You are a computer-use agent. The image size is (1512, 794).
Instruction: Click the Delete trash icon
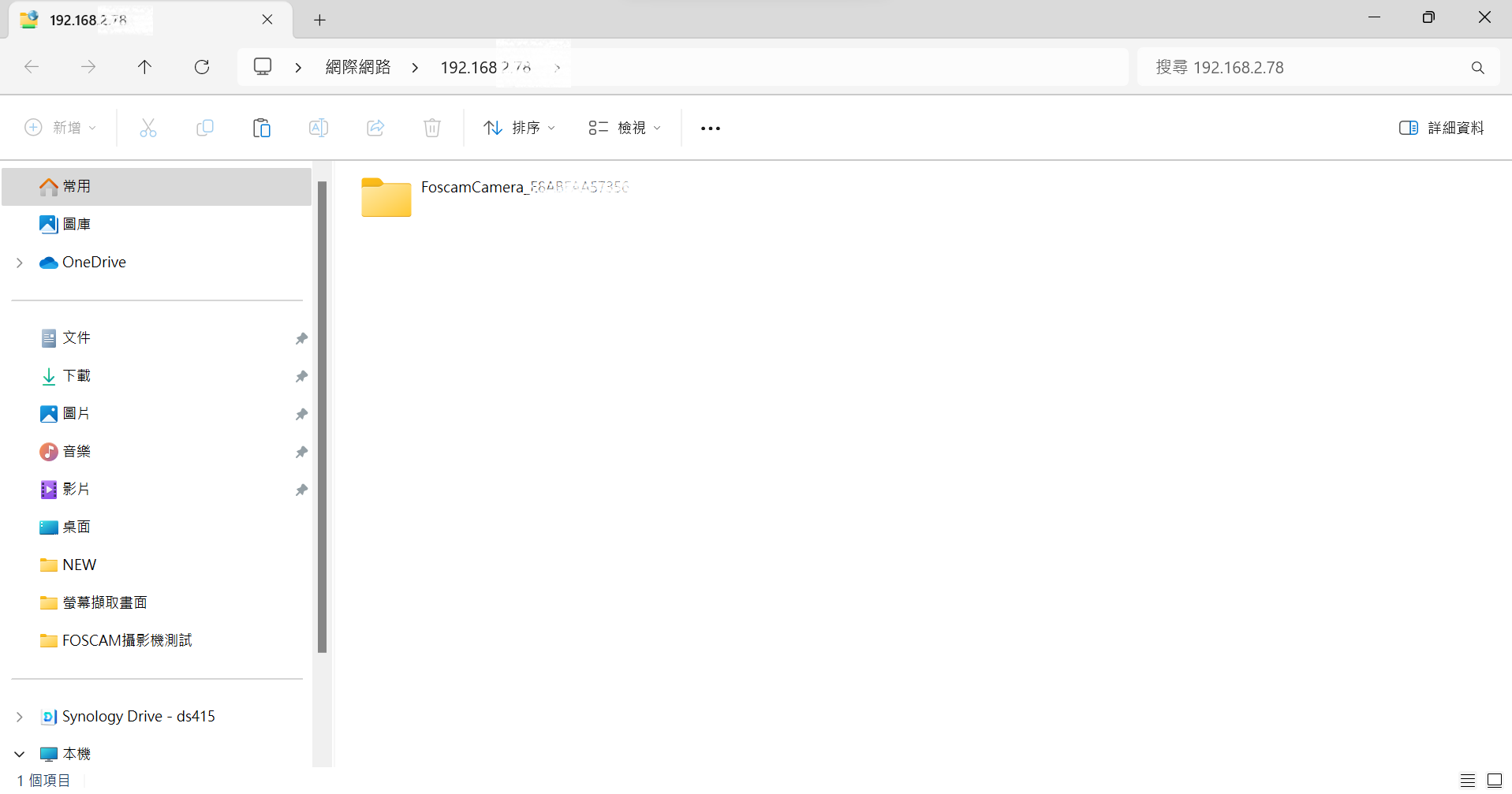coord(432,128)
